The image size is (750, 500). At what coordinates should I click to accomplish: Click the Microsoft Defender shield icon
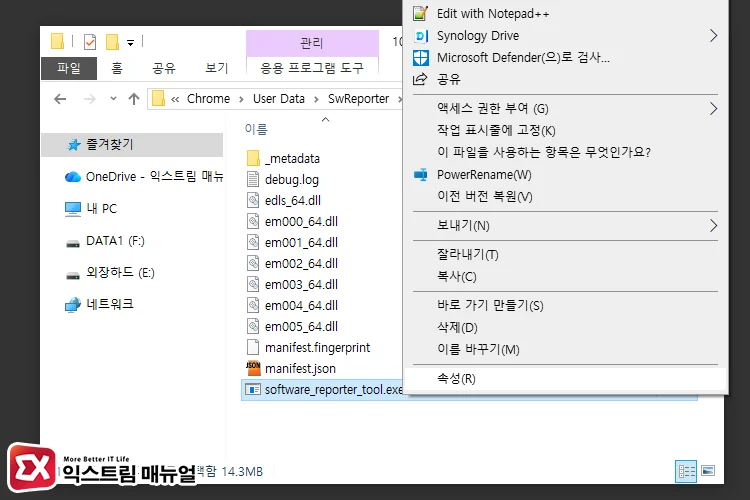[420, 58]
